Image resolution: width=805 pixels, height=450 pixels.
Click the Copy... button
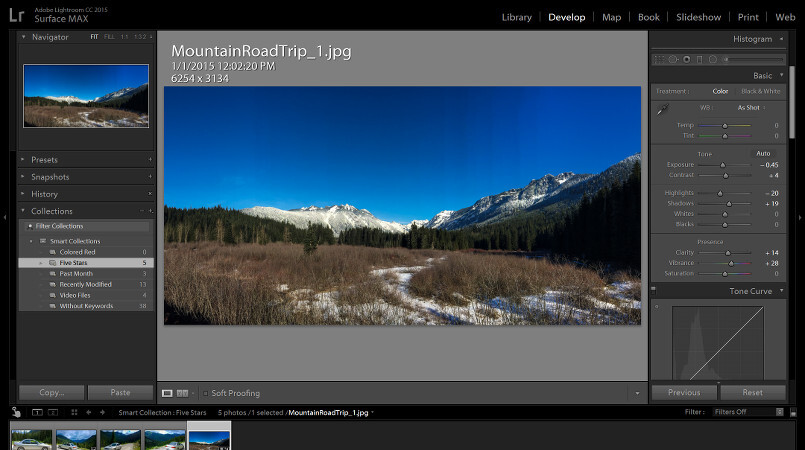pos(51,393)
